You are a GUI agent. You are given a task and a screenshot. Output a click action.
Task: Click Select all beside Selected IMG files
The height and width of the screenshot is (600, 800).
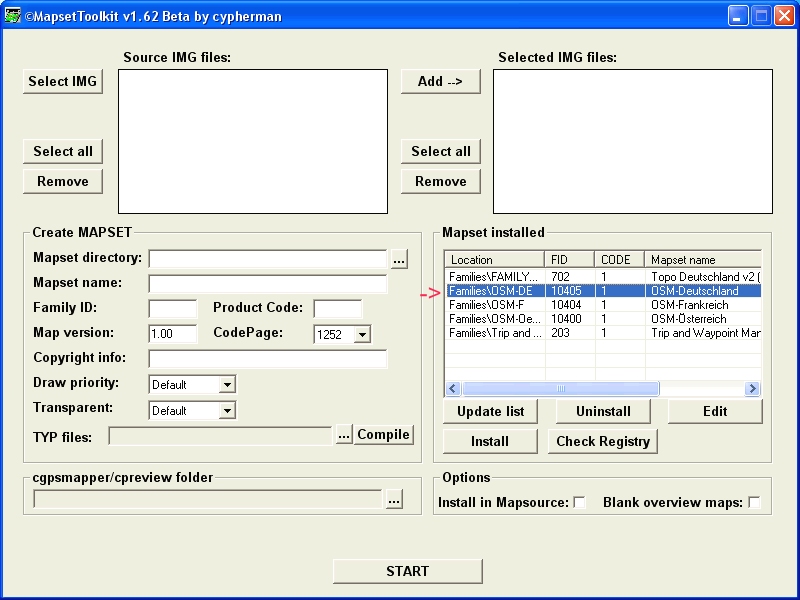point(440,152)
